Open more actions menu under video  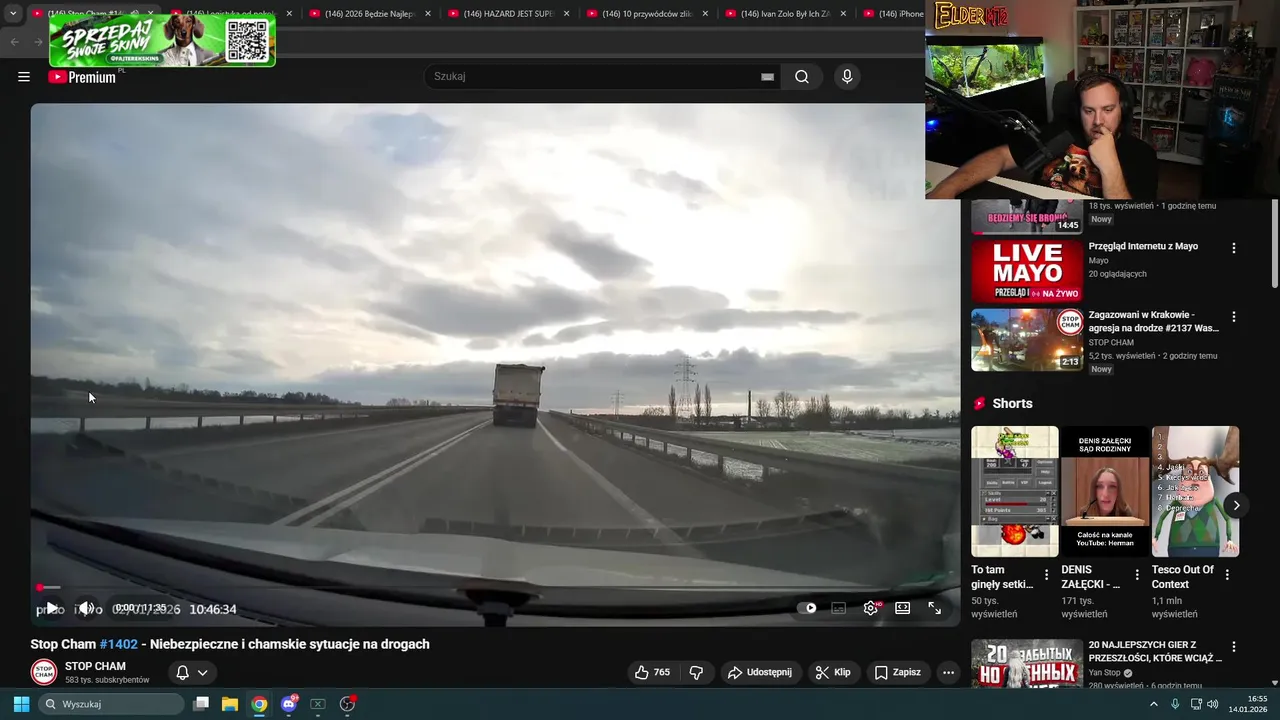point(949,673)
